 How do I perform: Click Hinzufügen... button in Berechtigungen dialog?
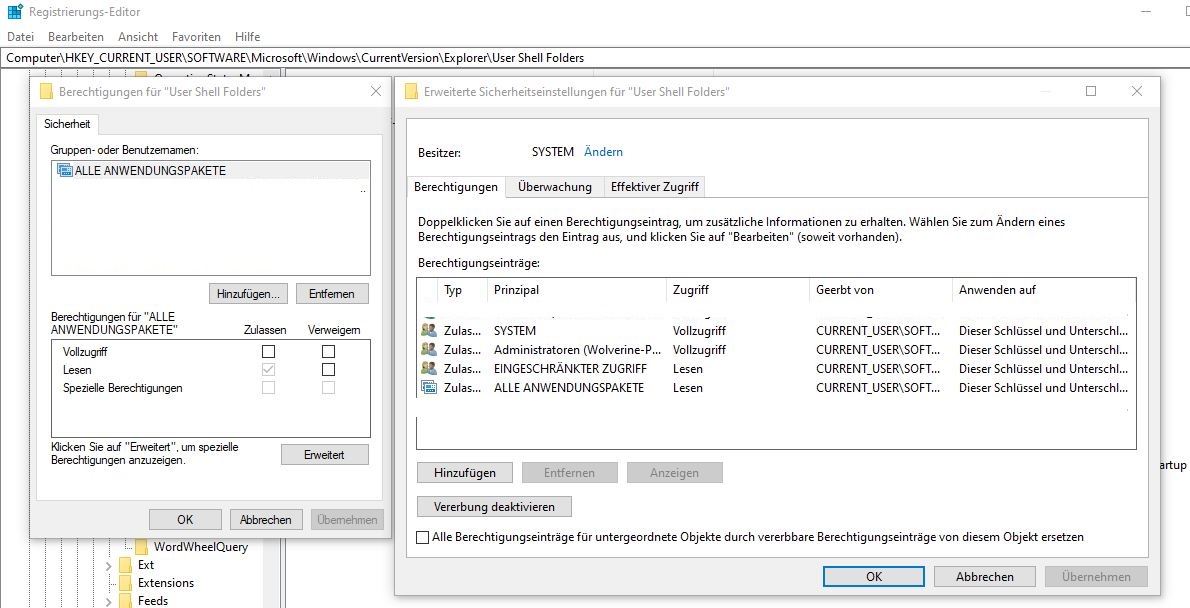248,294
